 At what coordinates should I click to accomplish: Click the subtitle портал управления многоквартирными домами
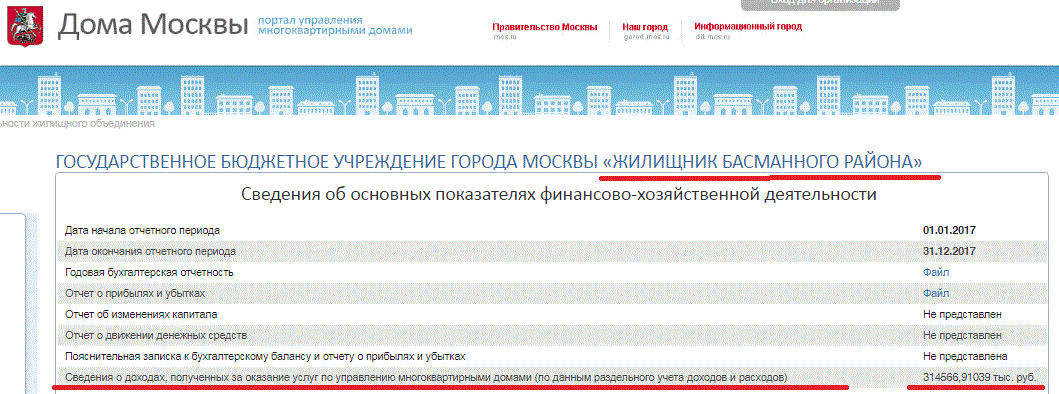pos(335,25)
